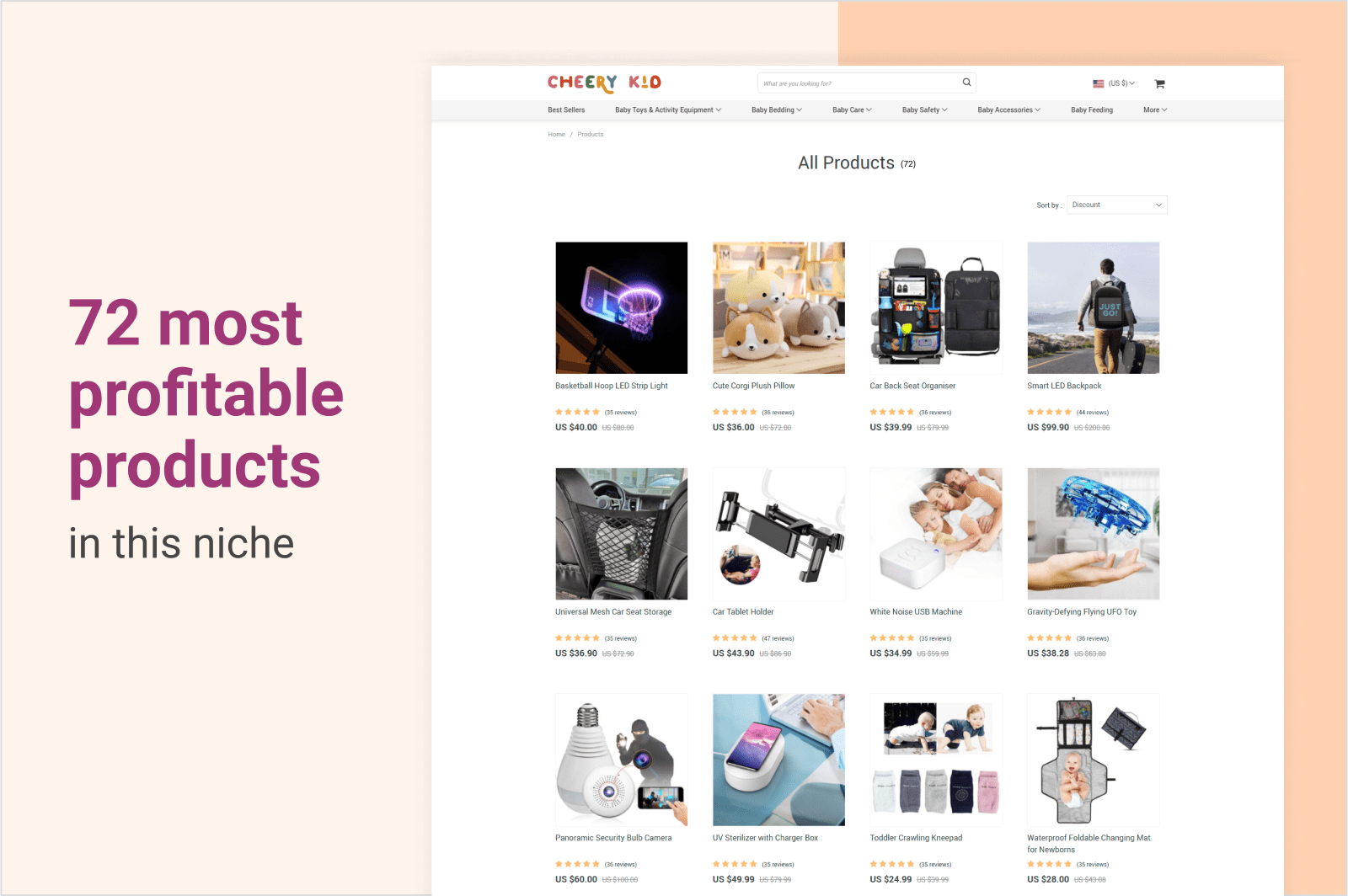Expand the Baby Bedding menu
This screenshot has width=1348, height=896.
coord(777,110)
